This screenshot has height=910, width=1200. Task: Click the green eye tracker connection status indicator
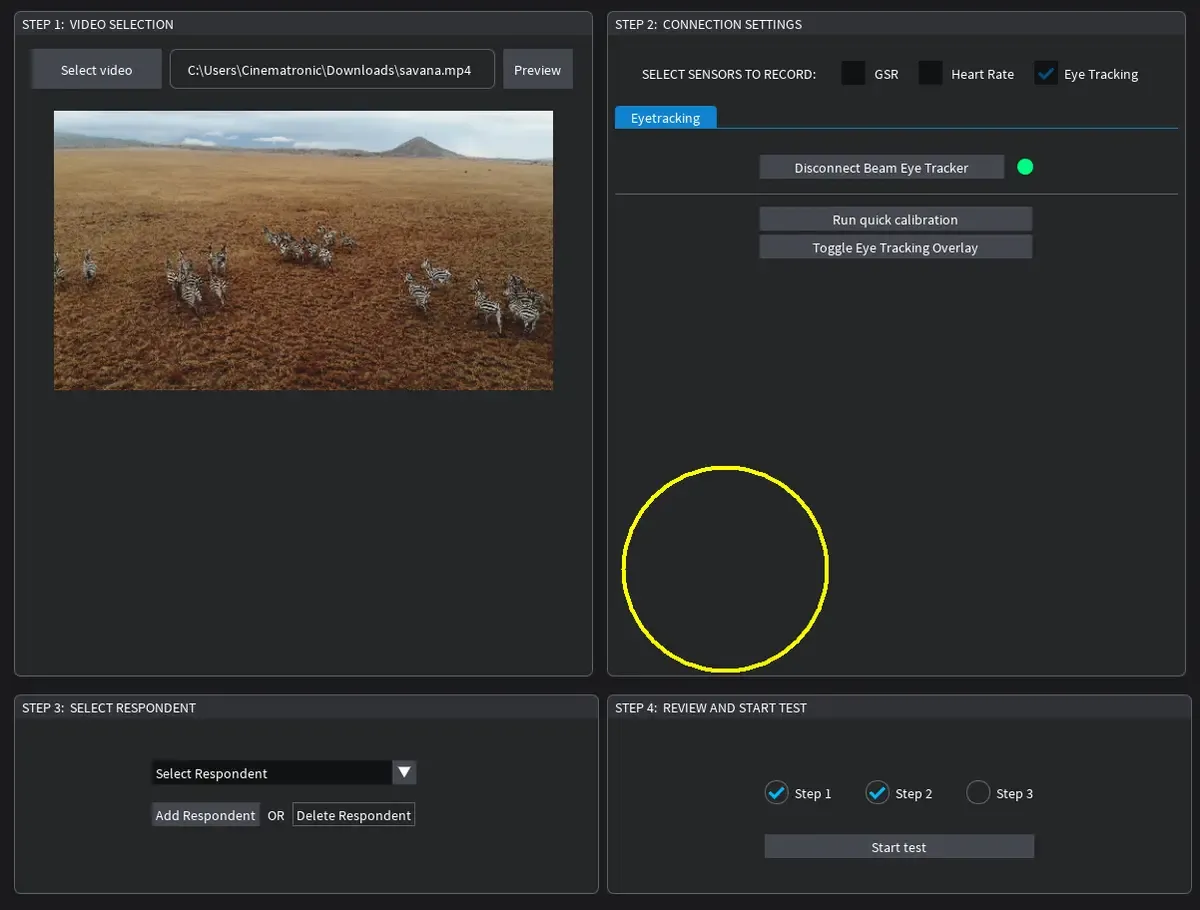pos(1024,167)
